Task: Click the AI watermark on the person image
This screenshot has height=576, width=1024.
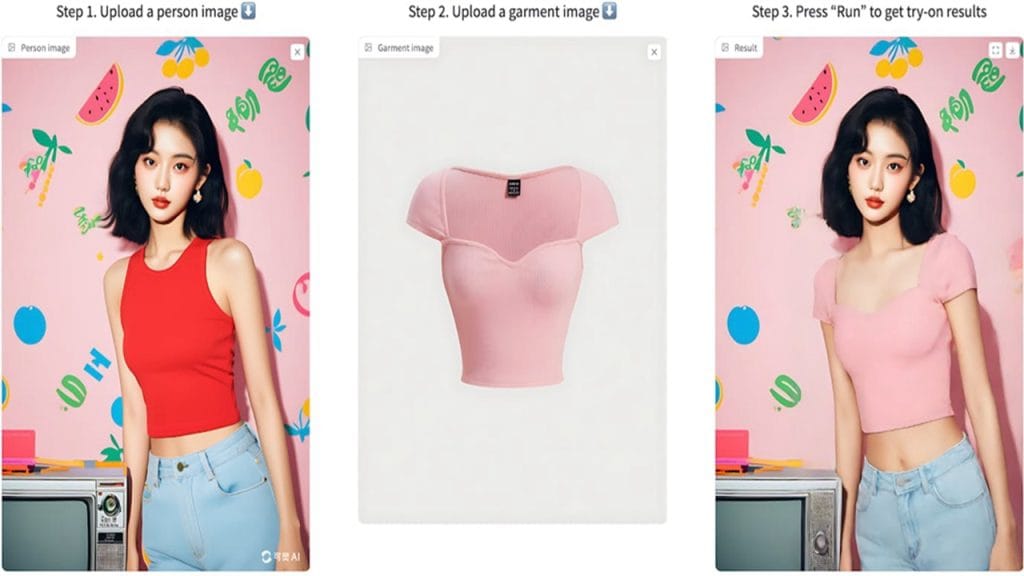Action: point(281,556)
